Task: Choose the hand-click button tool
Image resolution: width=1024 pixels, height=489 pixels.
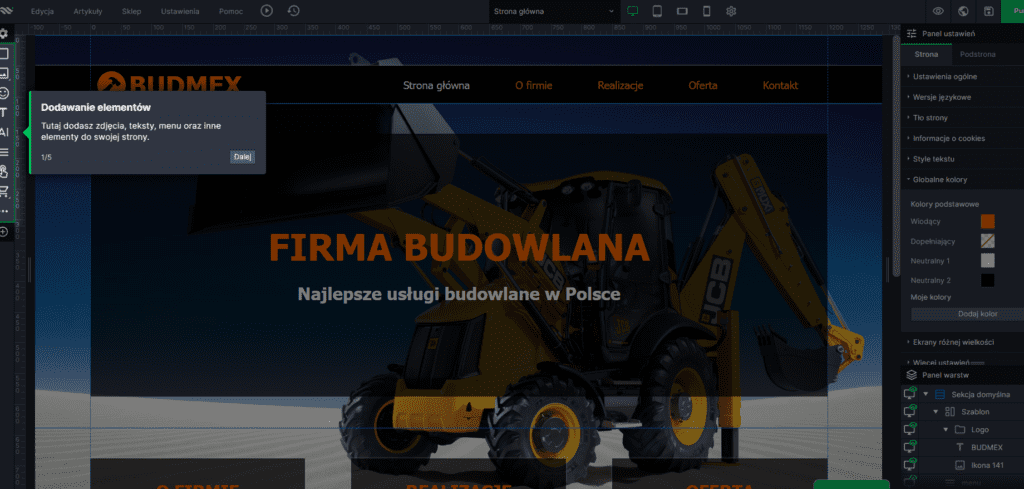Action: tap(4, 172)
